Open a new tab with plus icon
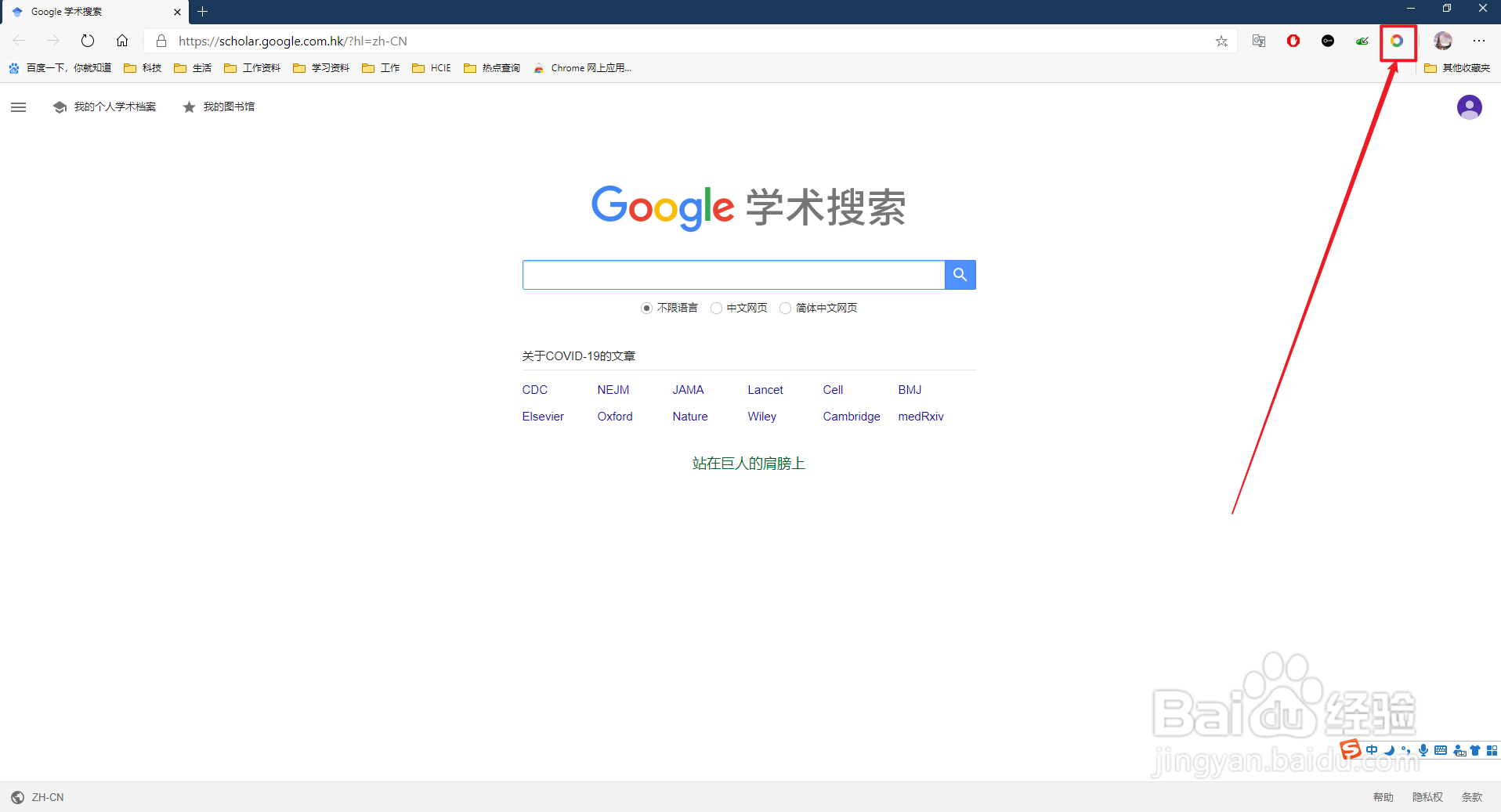Image resolution: width=1501 pixels, height=812 pixels. click(203, 12)
